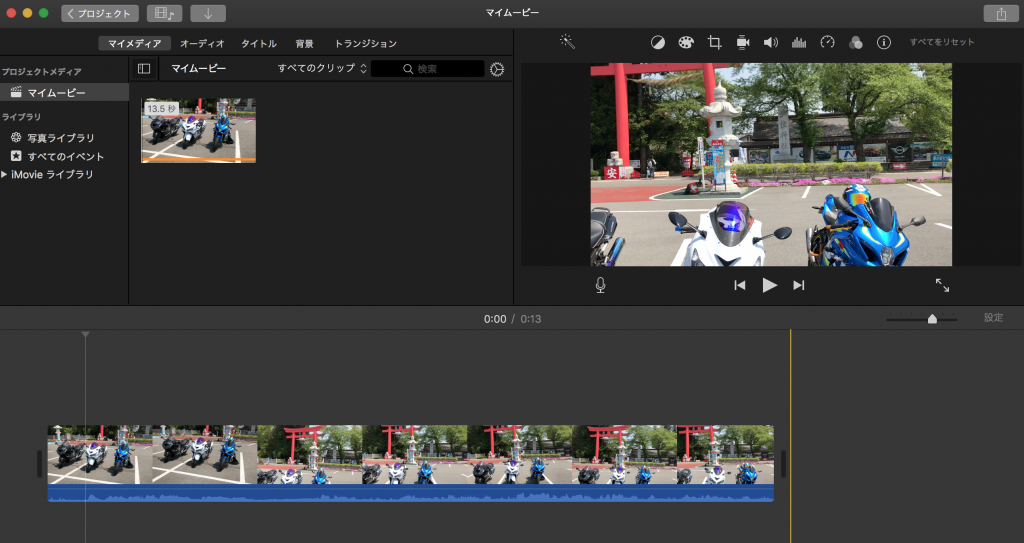
Task: Click the ライブラリ section label
Action: (21, 117)
